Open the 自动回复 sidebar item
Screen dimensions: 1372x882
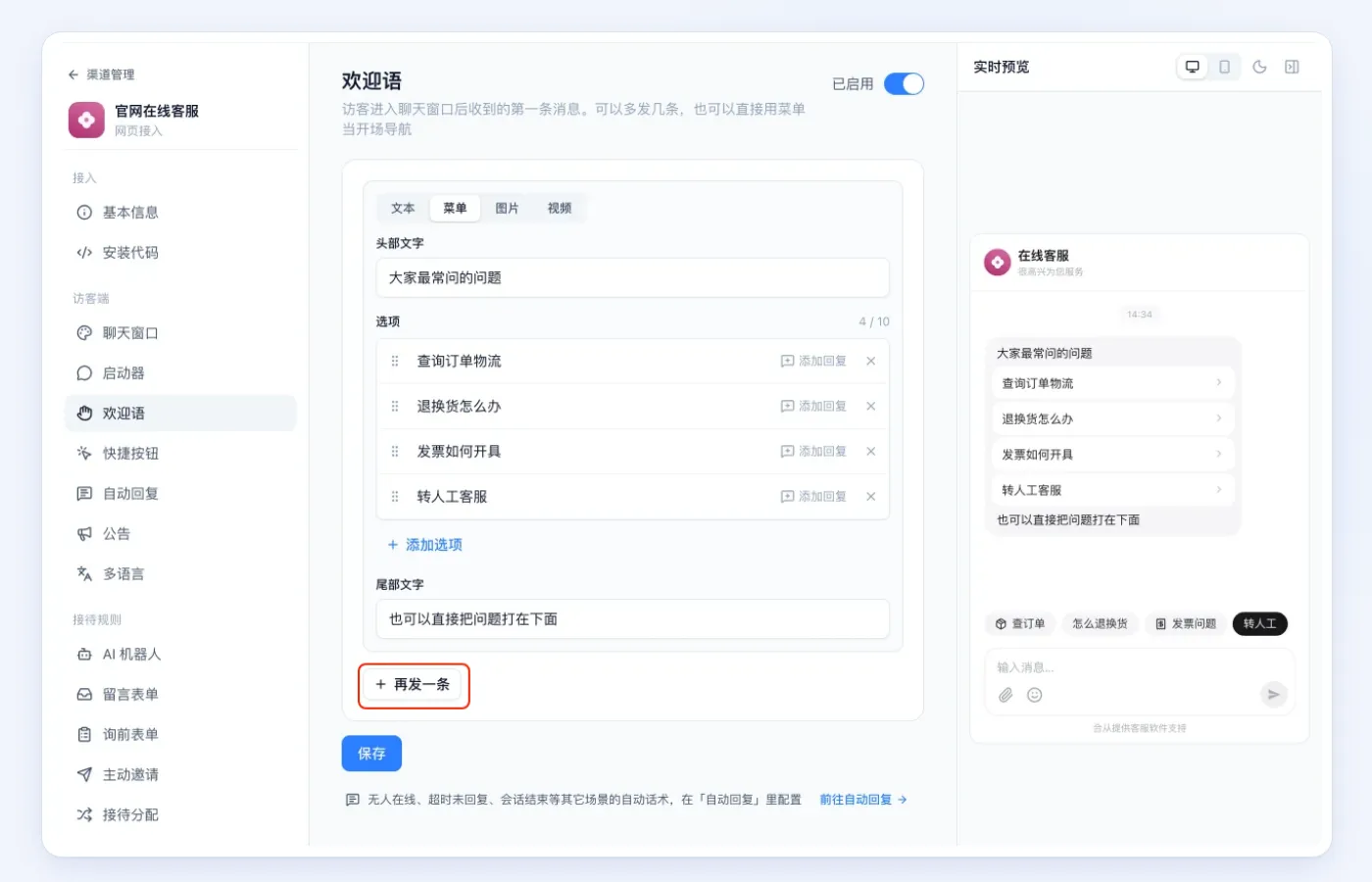tap(180, 494)
